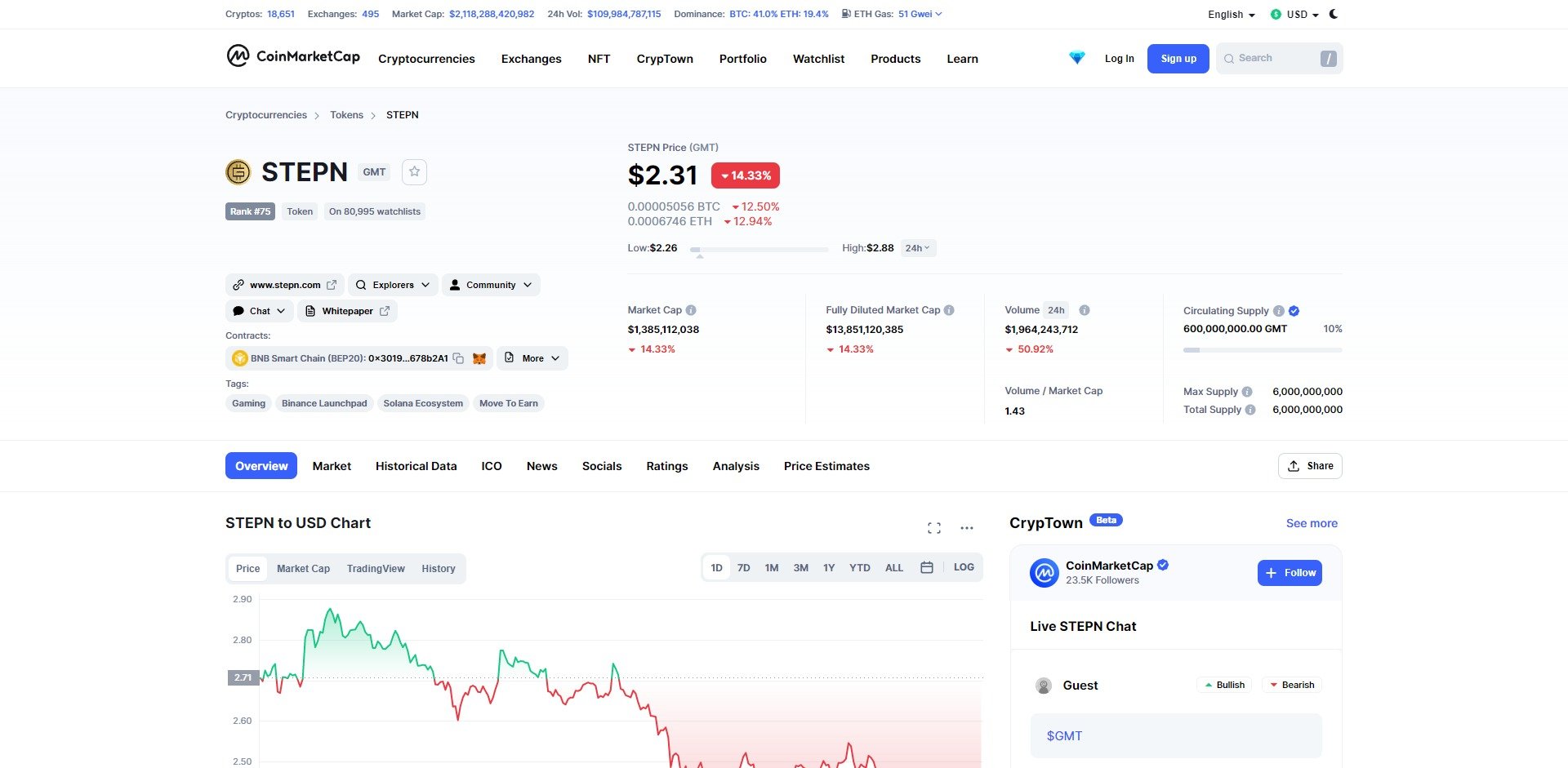Open the English language dropdown
Screen dimensions: 1568x768
(1232, 15)
